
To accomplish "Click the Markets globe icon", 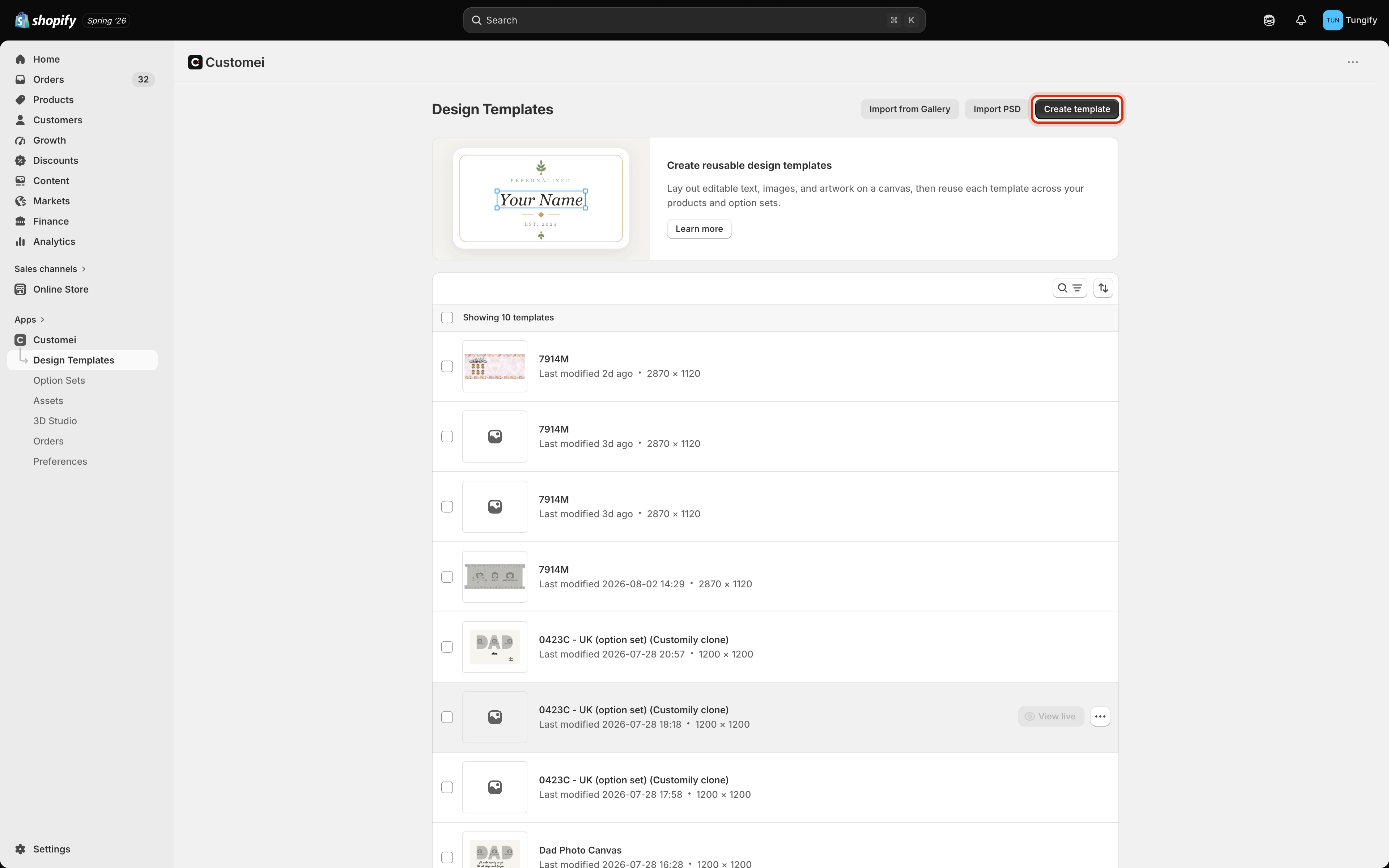I will [x=21, y=201].
